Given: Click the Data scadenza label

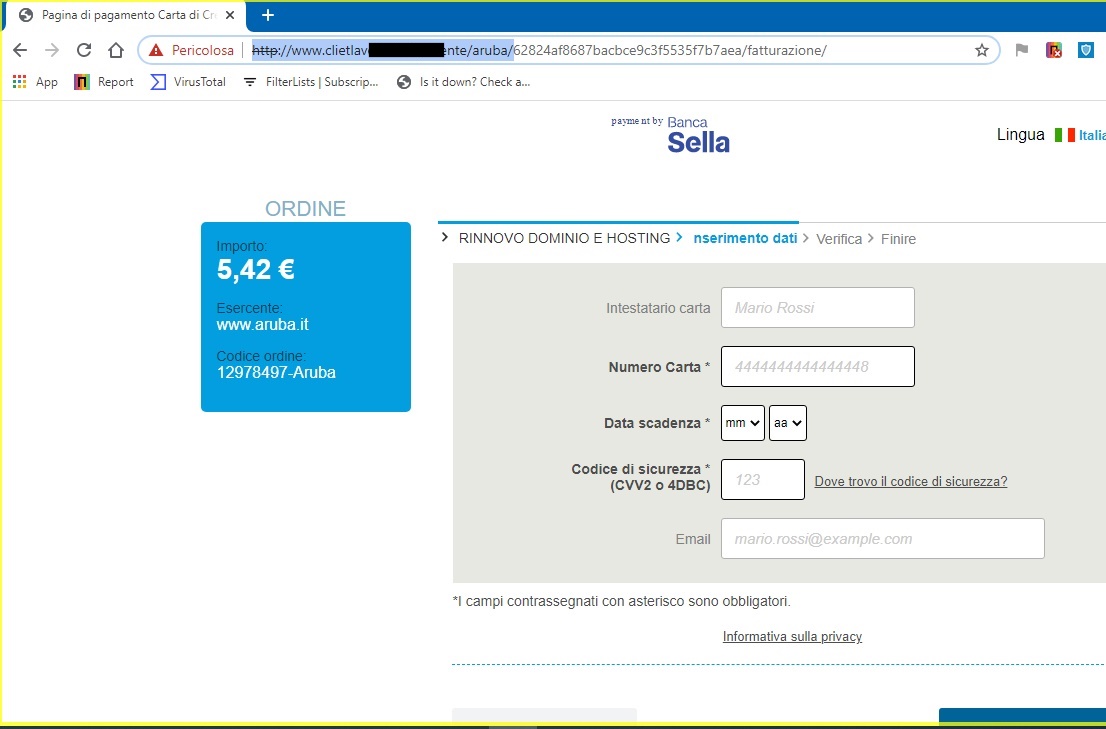Looking at the screenshot, I should pos(657,423).
